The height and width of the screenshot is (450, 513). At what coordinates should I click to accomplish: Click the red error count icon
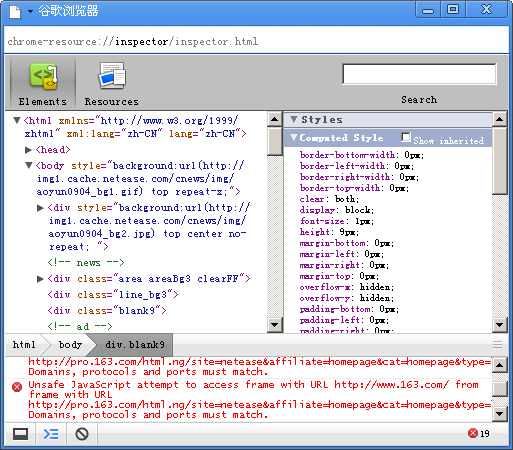[473, 433]
